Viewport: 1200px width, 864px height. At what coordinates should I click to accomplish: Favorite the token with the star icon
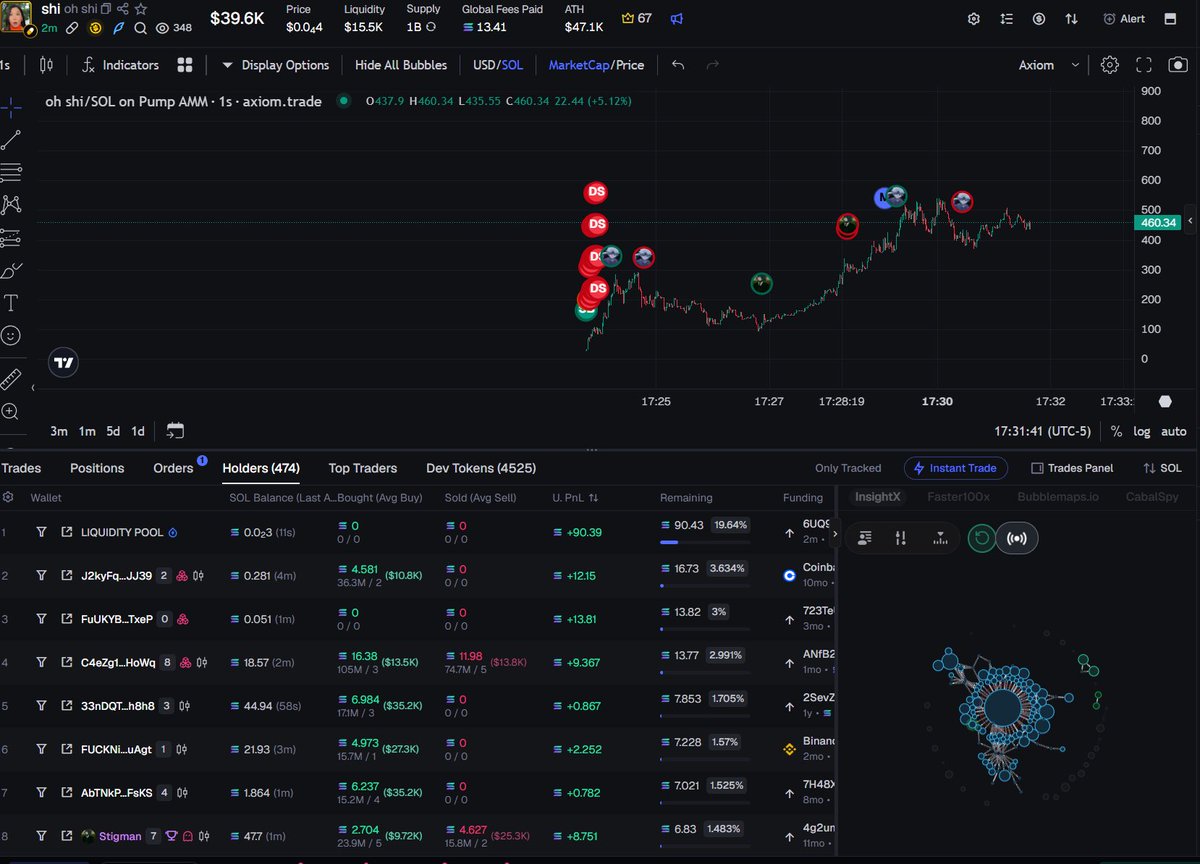point(141,9)
